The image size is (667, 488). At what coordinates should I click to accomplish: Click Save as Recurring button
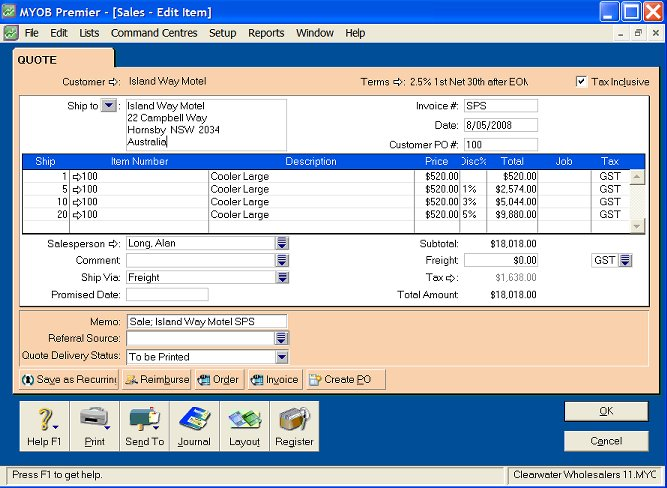coord(69,380)
